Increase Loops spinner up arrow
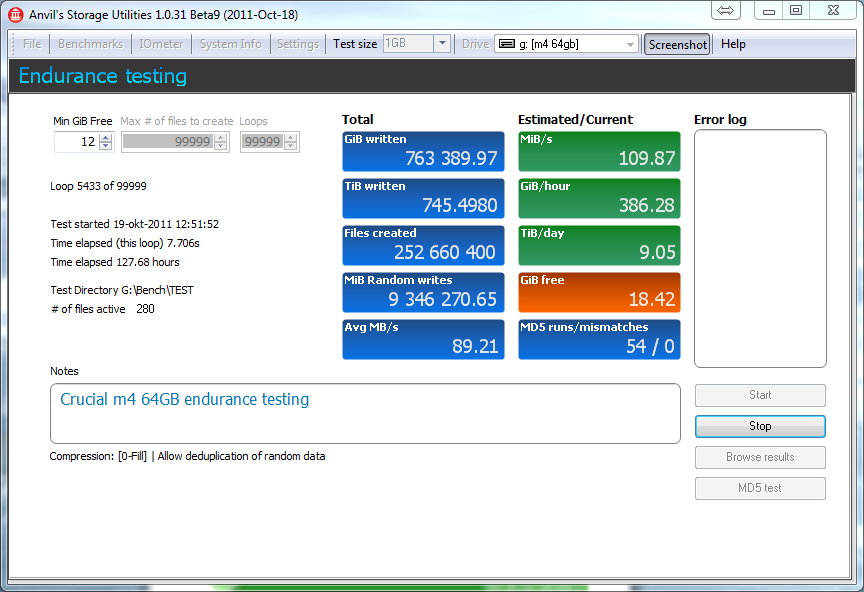The image size is (864, 592). (291, 137)
